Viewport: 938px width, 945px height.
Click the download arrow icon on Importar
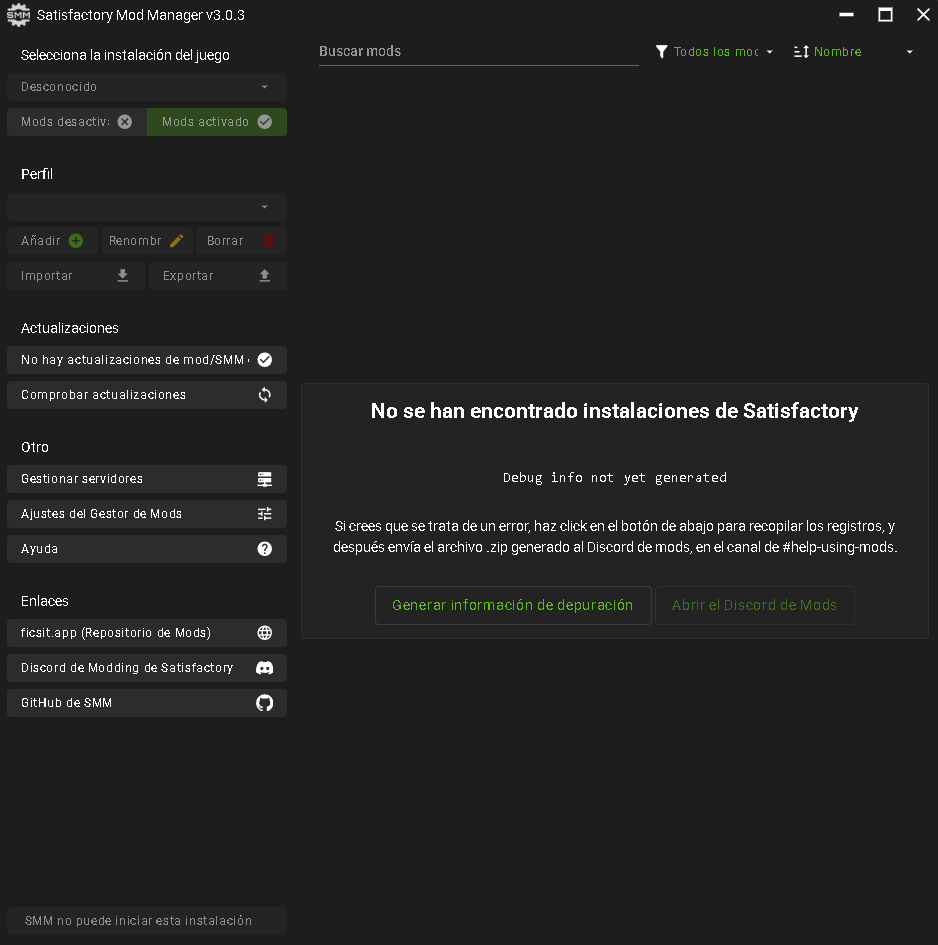122,276
